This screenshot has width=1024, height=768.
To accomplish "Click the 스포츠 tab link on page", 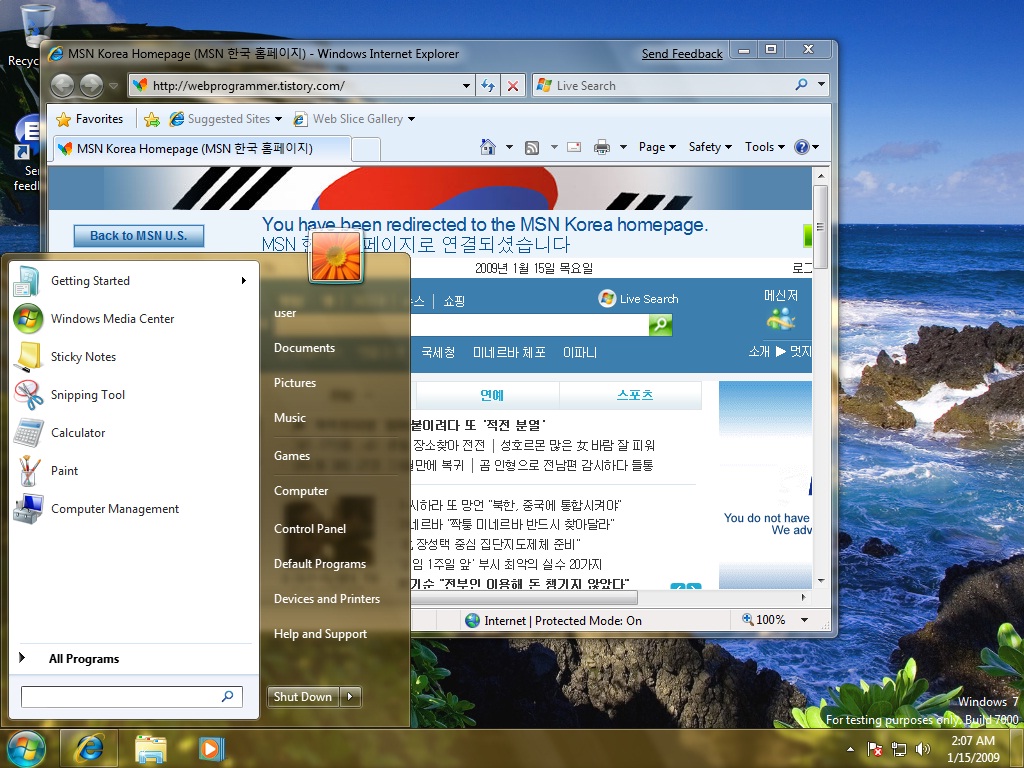I will click(x=635, y=395).
